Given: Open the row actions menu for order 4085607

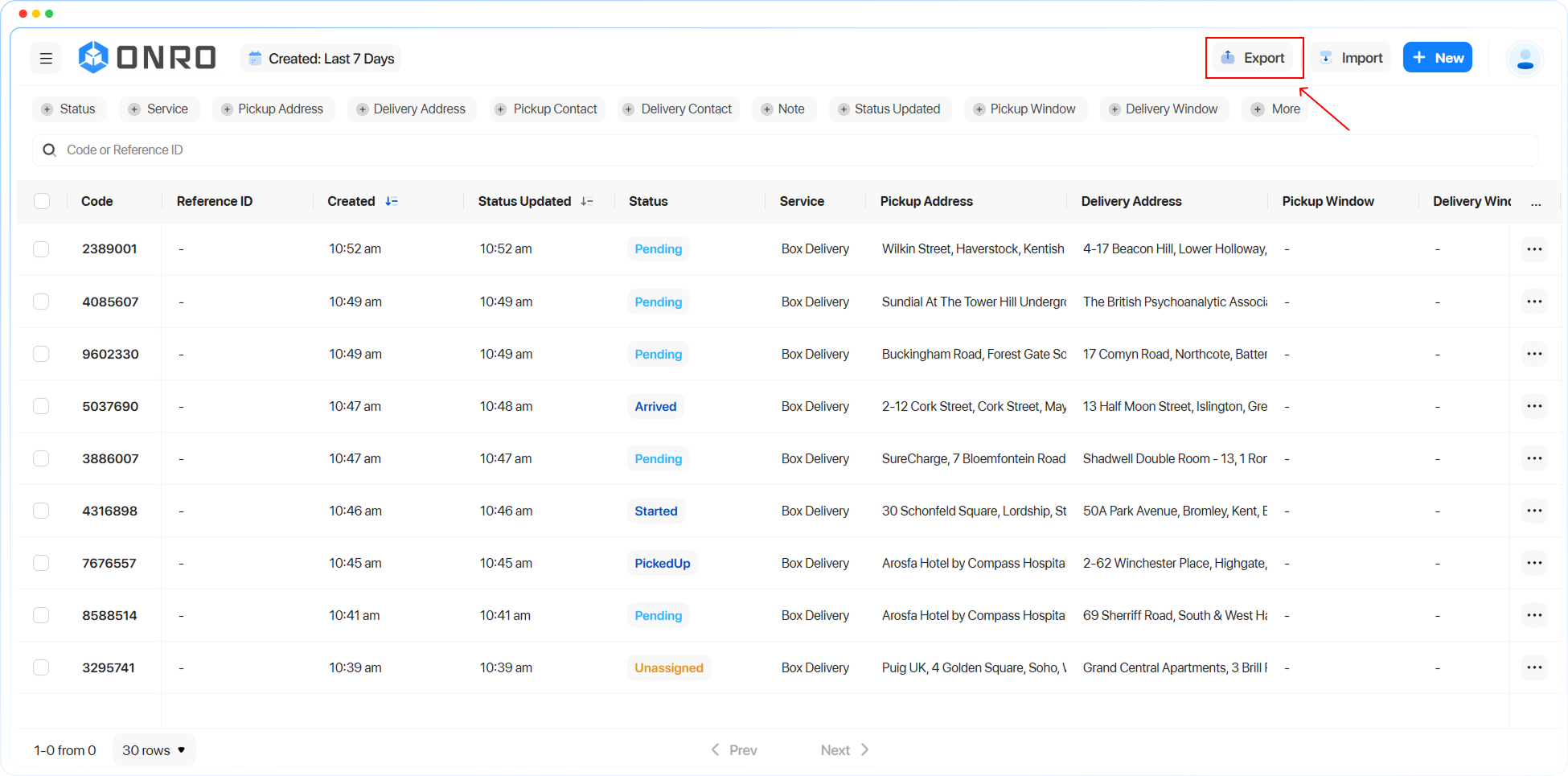Looking at the screenshot, I should coord(1534,302).
